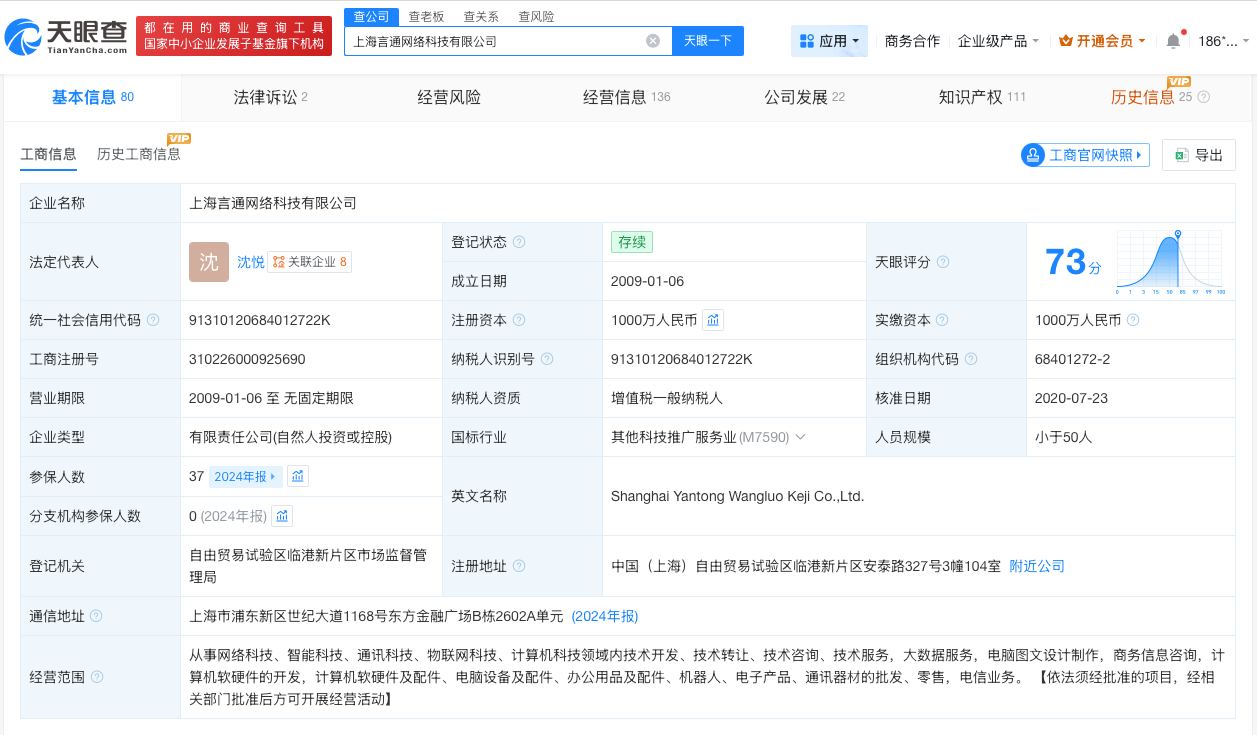This screenshot has width=1257, height=735.
Task: Clear the search box with the × icon
Action: click(653, 40)
